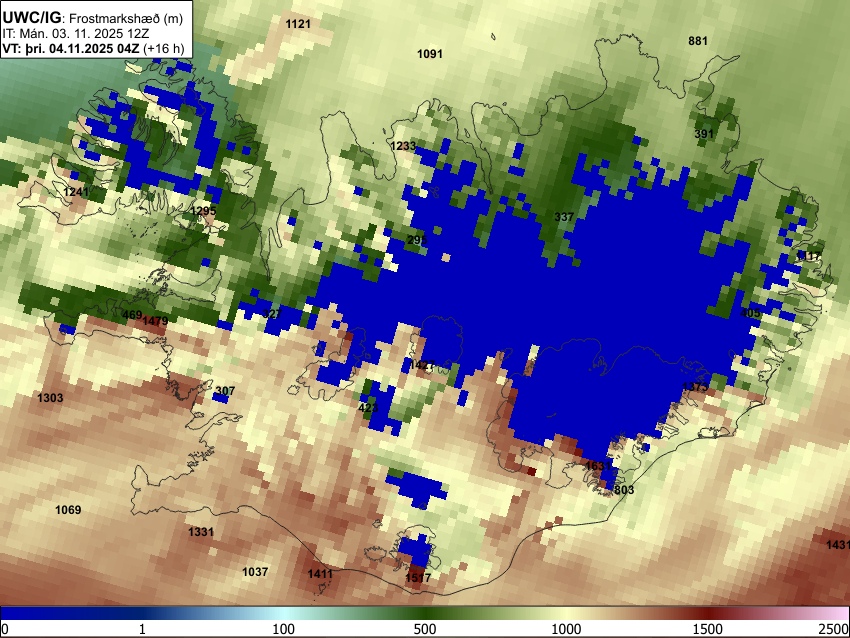This screenshot has width=850, height=638.
Task: Click the legend tick labelled 2500
Action: click(x=835, y=629)
